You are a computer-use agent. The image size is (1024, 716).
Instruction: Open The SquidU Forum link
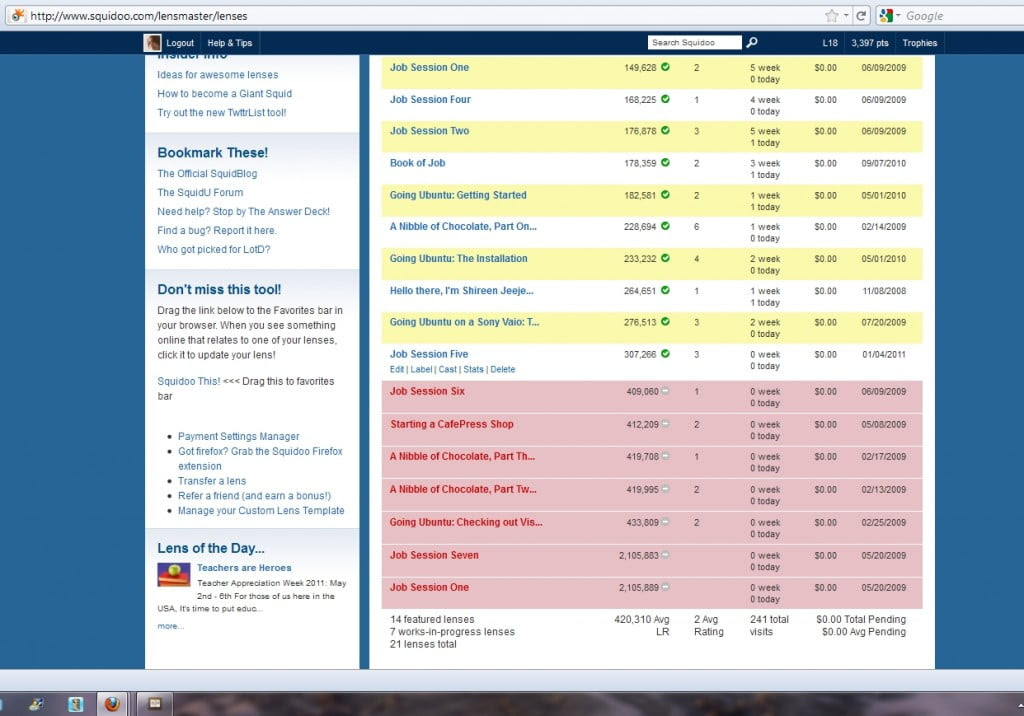(x=200, y=193)
